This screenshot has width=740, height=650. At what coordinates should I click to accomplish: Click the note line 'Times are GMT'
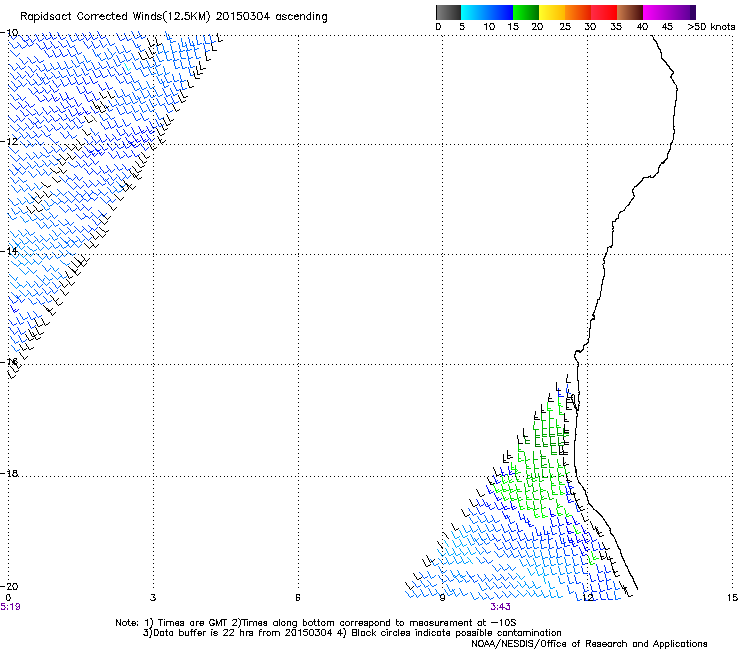[x=192, y=623]
